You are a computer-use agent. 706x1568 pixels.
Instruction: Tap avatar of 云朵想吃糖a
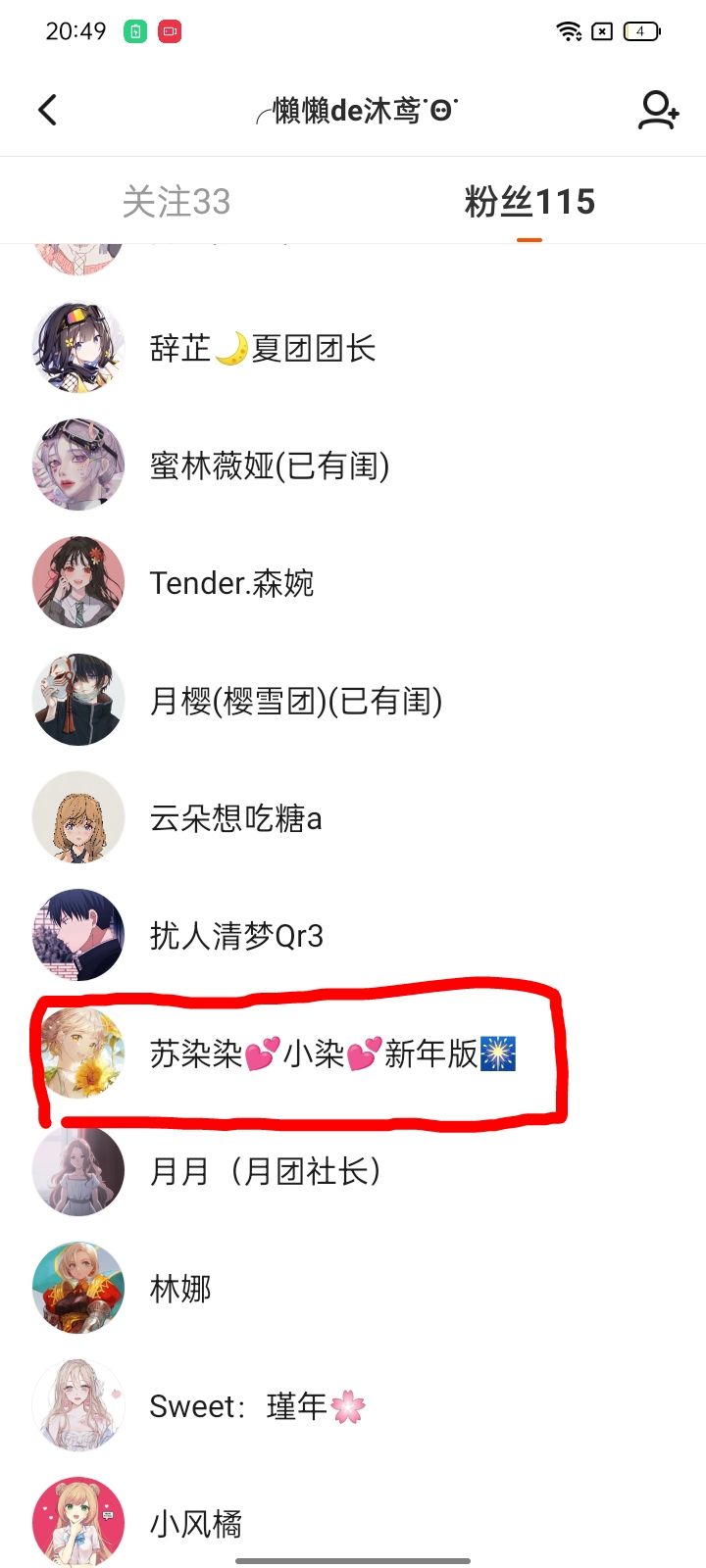pyautogui.click(x=78, y=817)
